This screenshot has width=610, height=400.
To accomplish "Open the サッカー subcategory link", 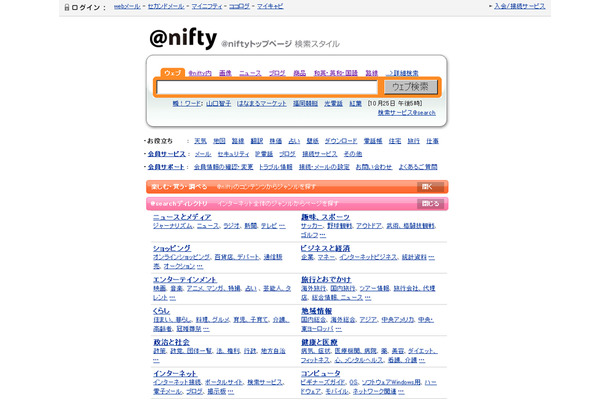I will [312, 226].
